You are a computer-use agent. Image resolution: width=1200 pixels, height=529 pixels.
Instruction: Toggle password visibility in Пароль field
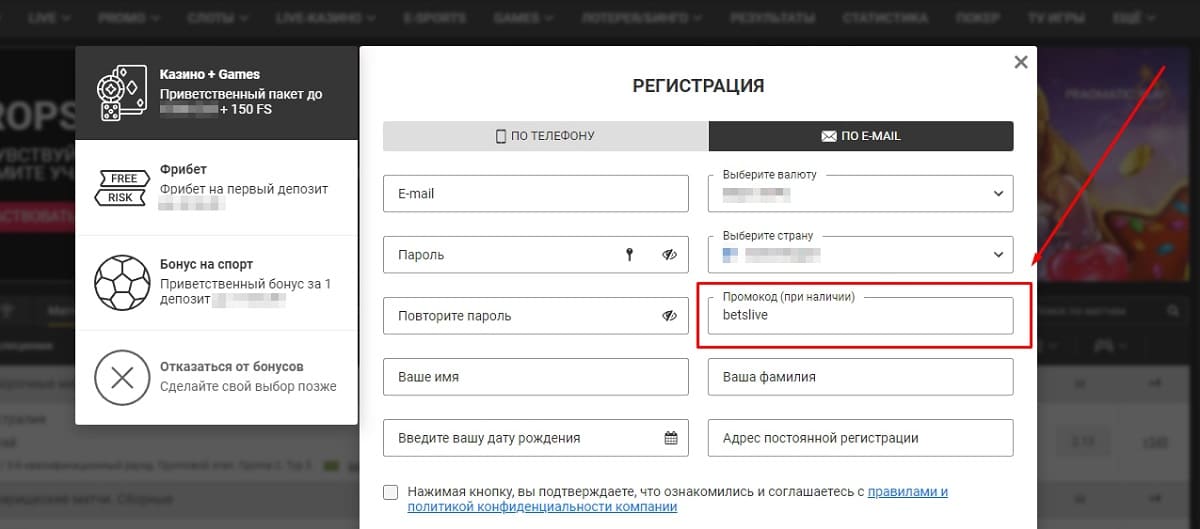(670, 255)
